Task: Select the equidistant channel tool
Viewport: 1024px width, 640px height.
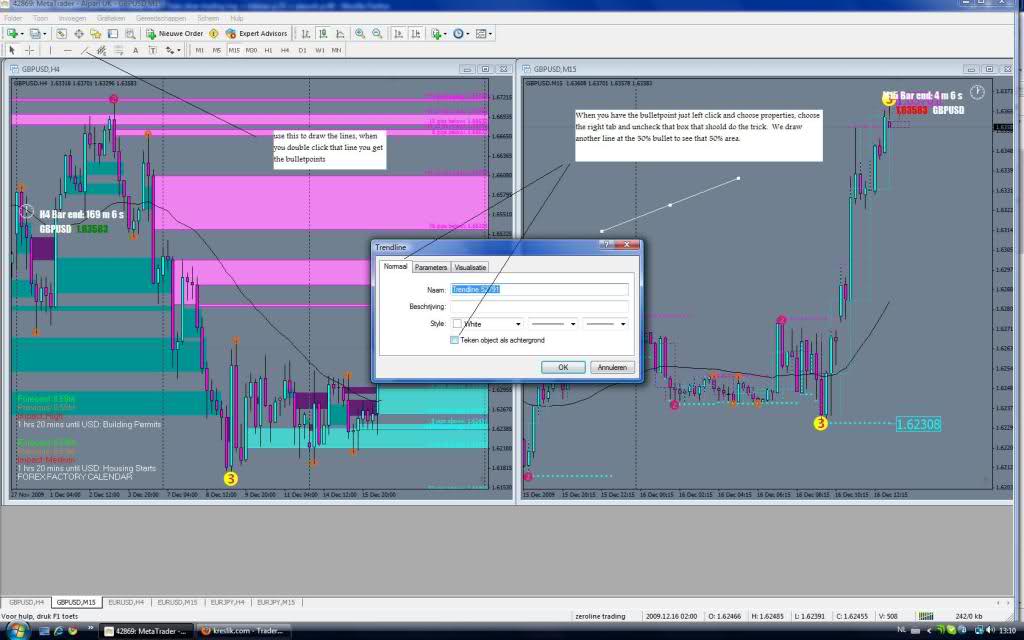Action: pos(101,50)
